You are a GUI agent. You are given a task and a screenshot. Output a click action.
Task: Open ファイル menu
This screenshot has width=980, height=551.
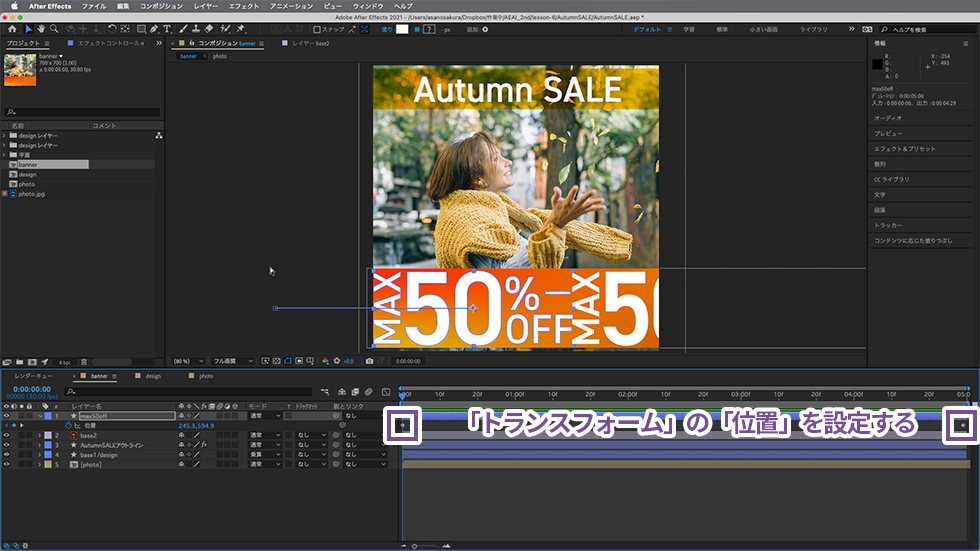[94, 6]
